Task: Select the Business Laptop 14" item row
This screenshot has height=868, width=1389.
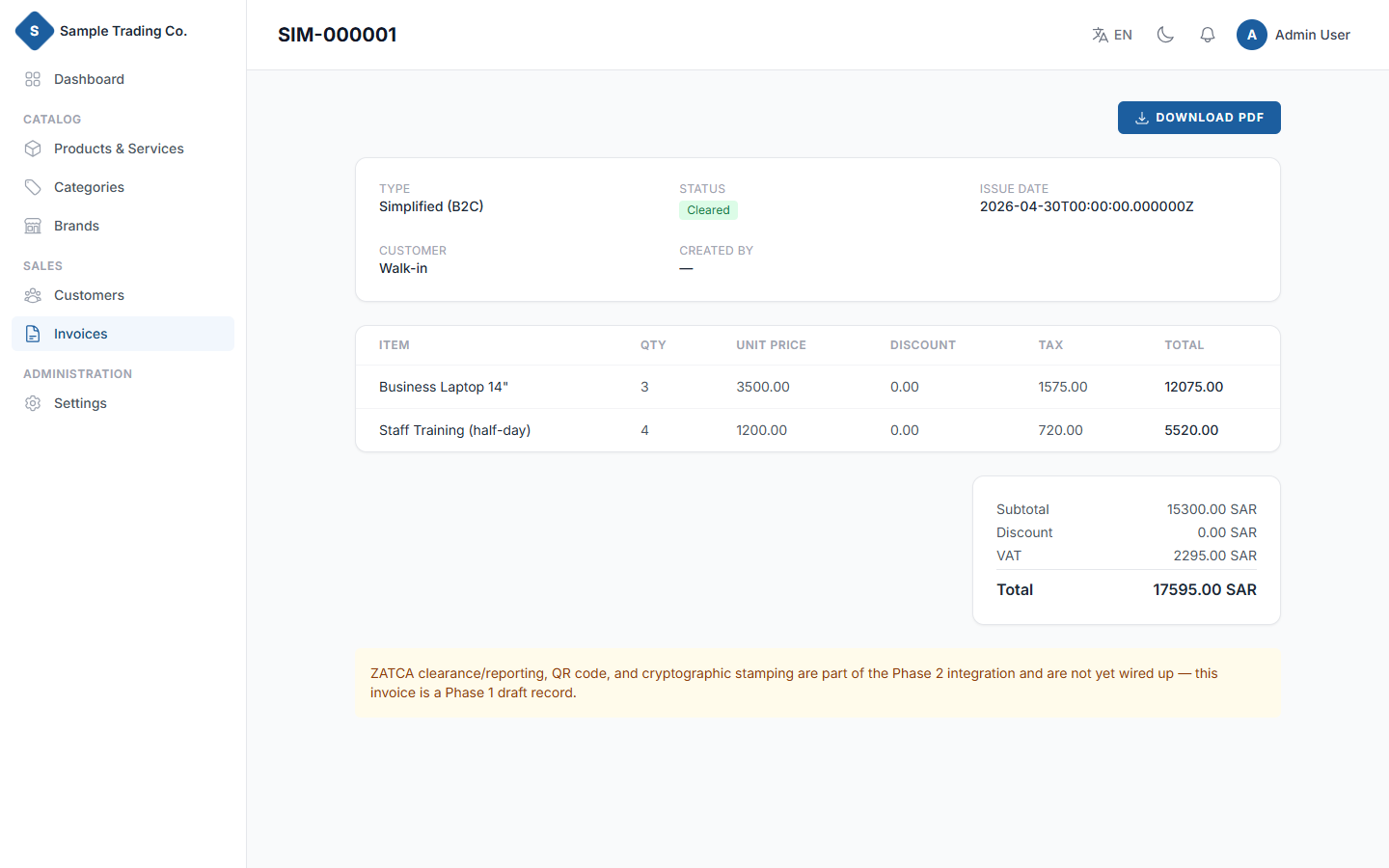Action: coord(818,387)
